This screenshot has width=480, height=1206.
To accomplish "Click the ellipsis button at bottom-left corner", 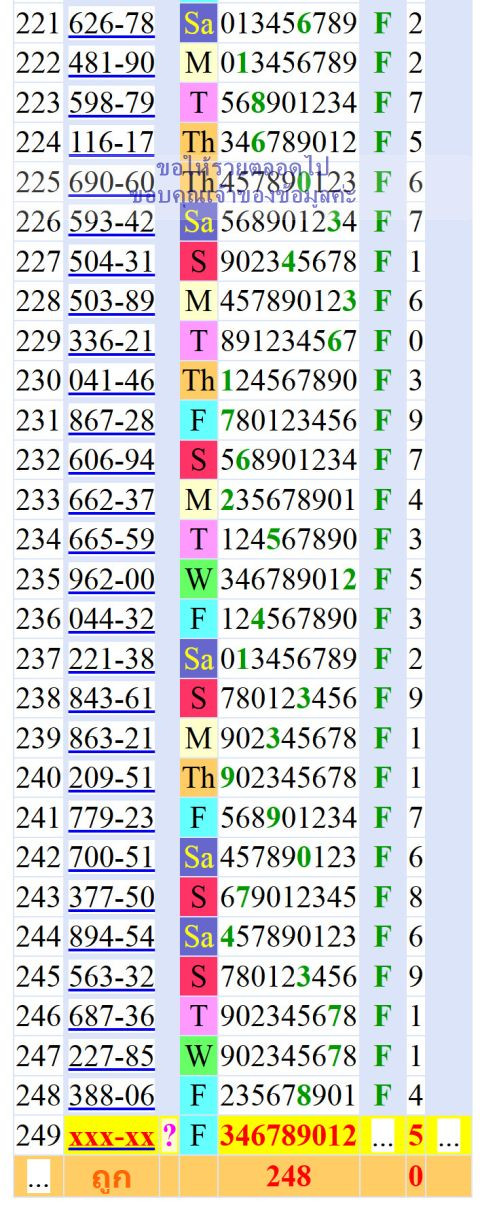I will tap(38, 1178).
